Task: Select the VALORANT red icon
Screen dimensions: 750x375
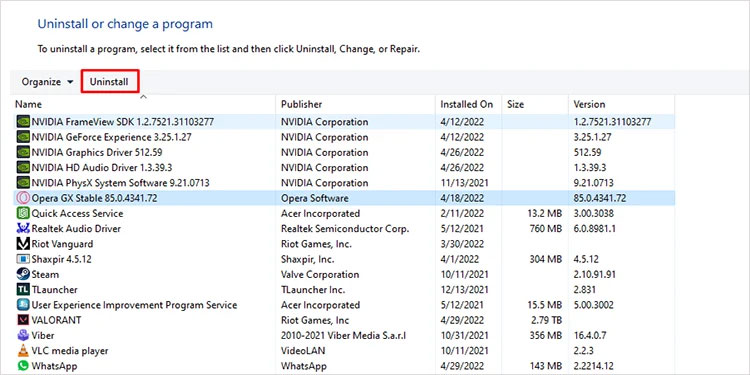Action: click(x=23, y=320)
